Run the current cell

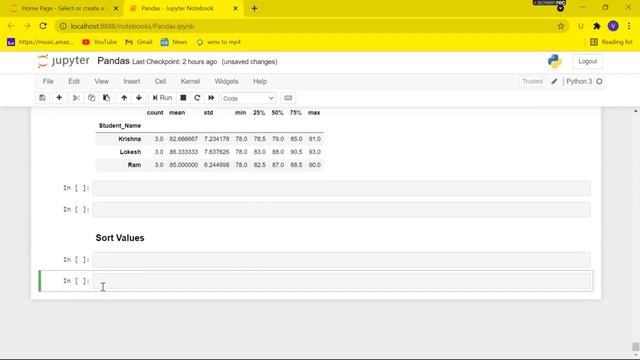coord(162,98)
